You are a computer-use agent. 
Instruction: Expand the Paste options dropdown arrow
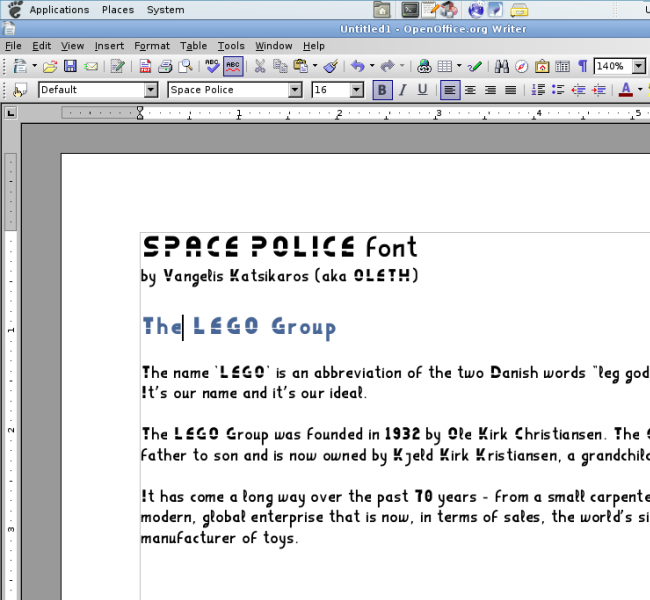click(315, 66)
